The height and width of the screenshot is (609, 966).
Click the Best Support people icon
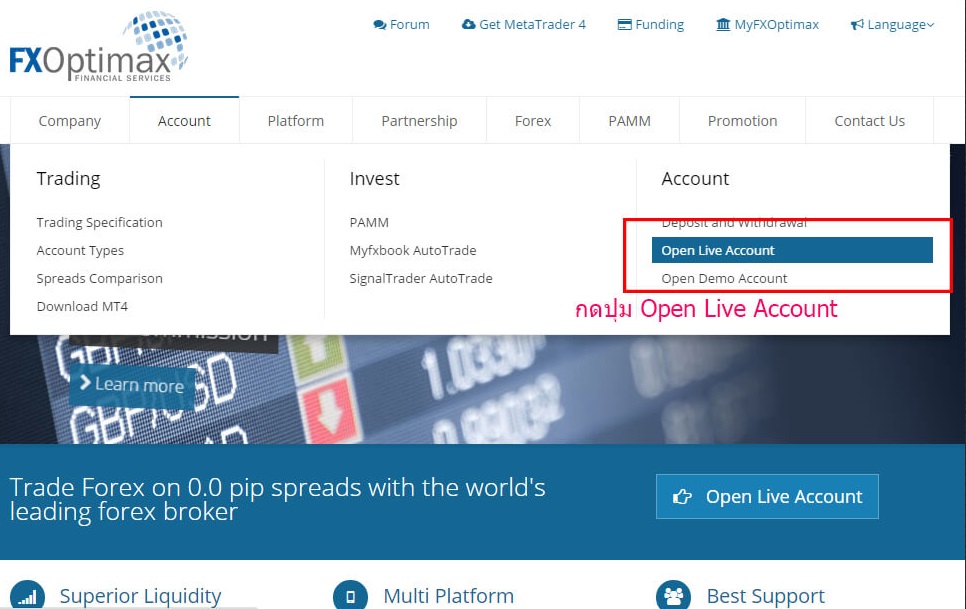point(673,596)
